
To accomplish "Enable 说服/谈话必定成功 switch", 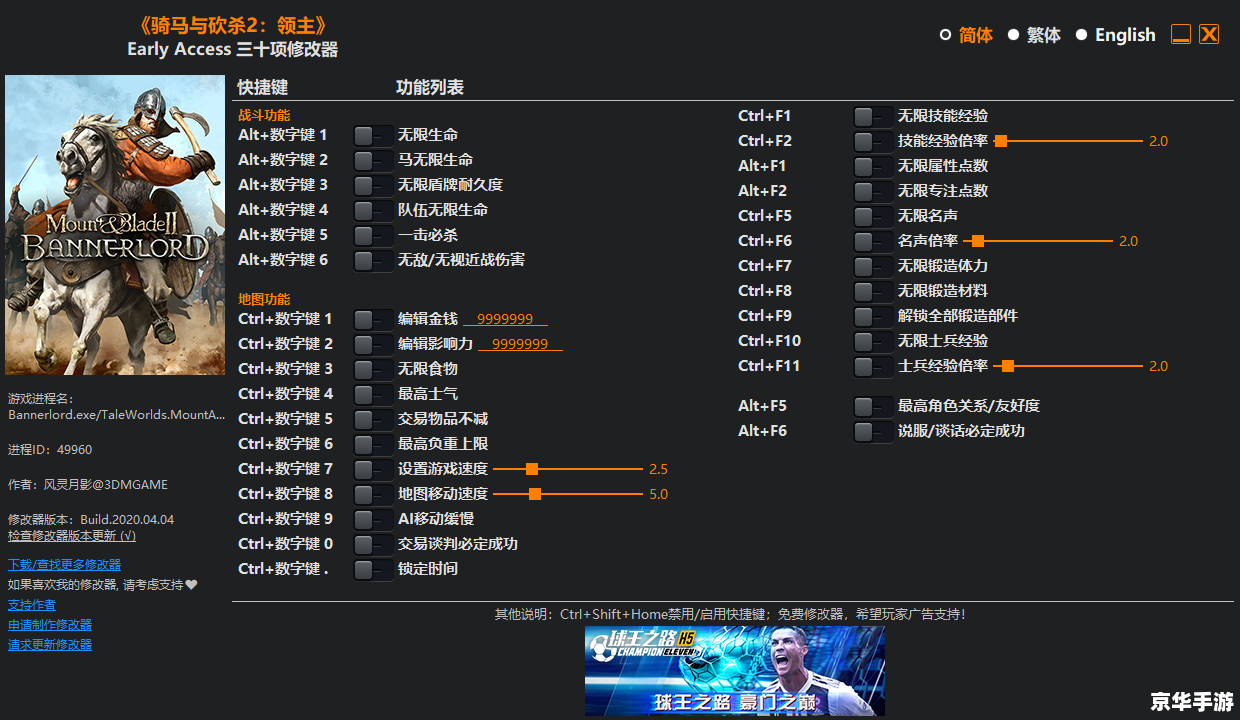I will click(873, 431).
